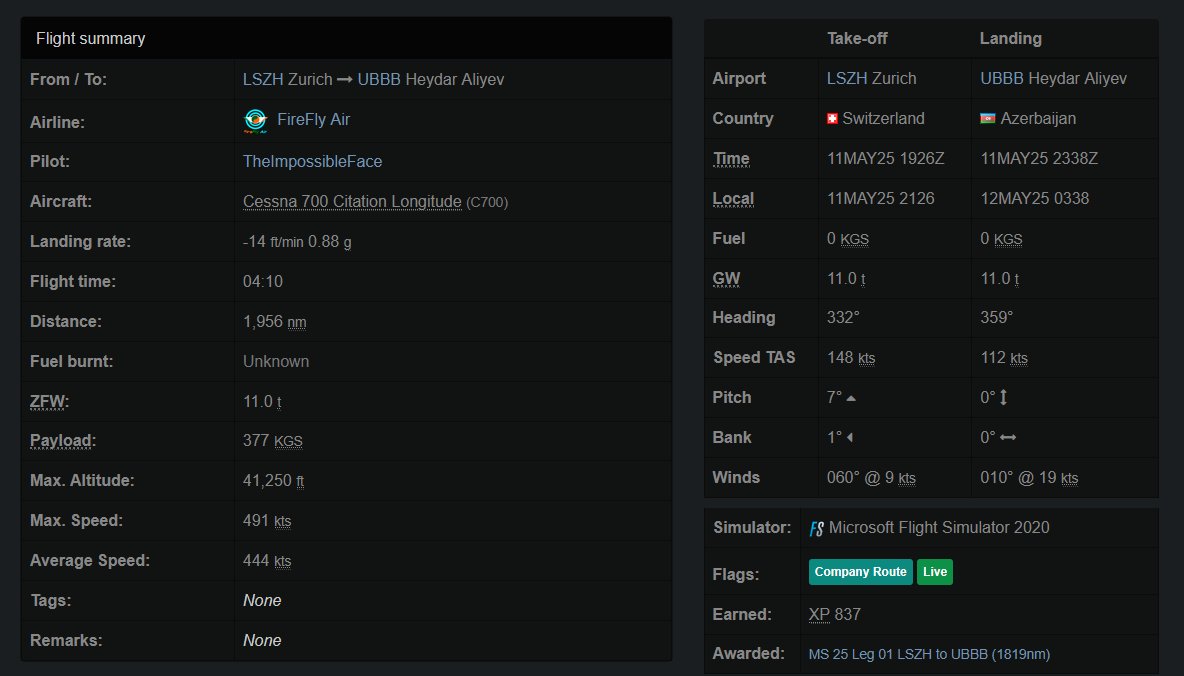This screenshot has width=1184, height=676.
Task: Click the FireFly Air airline logo
Action: pyautogui.click(x=255, y=121)
